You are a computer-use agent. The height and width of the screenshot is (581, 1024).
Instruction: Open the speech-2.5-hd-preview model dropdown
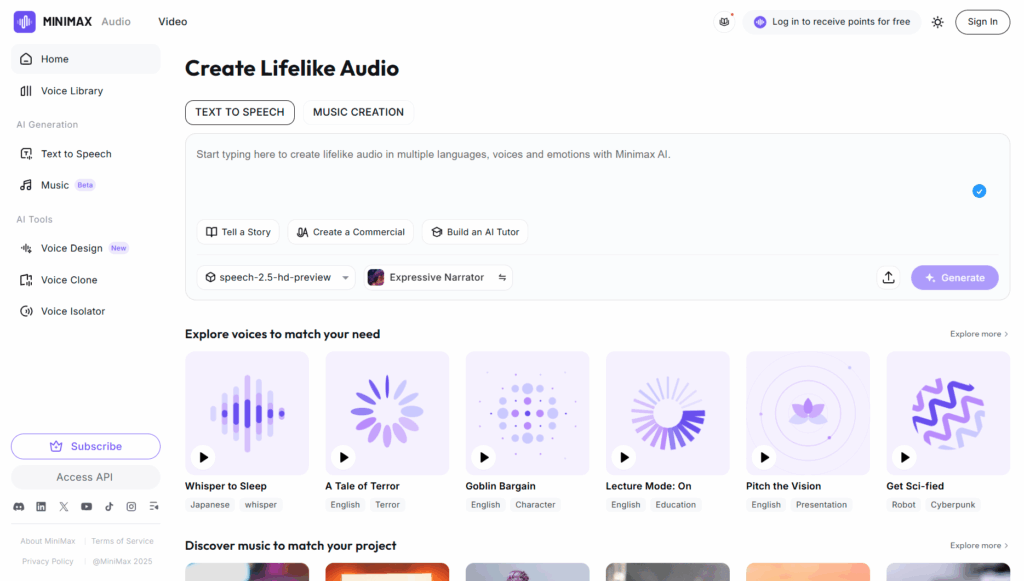click(276, 278)
